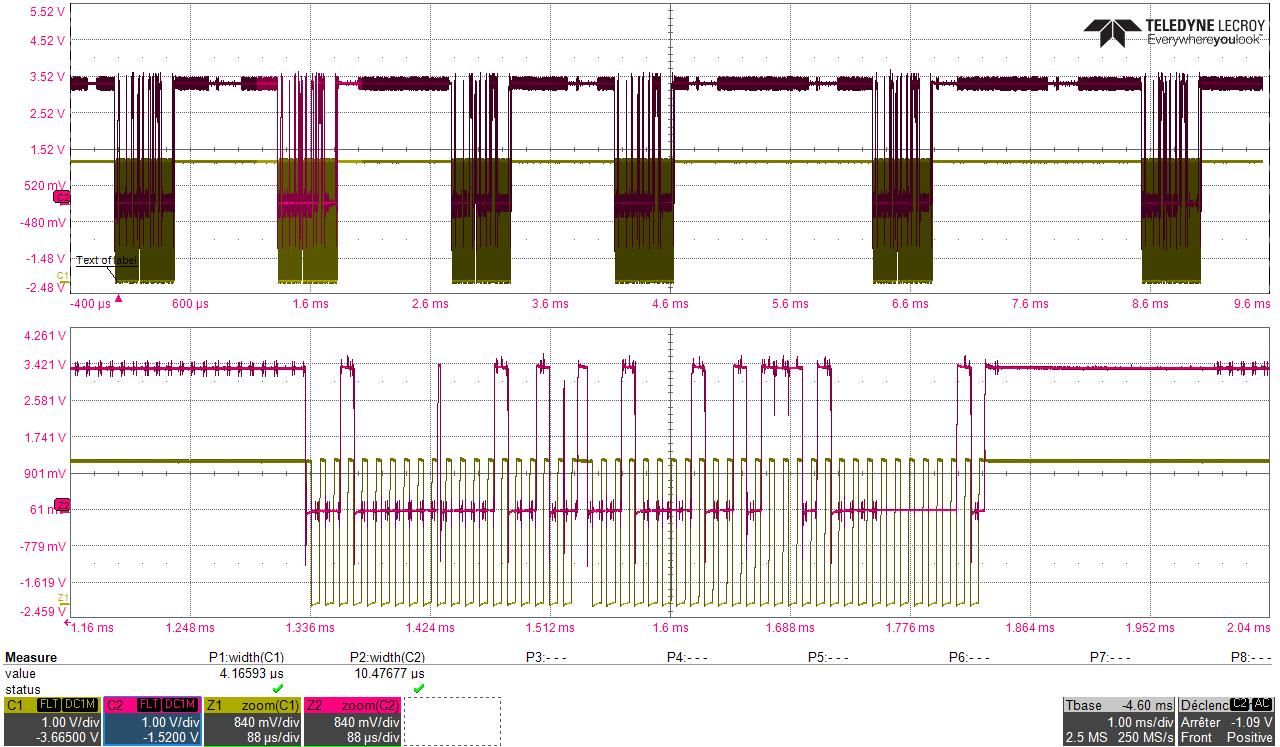This screenshot has height=747, width=1280.
Task: Click the DC1M badge in C2 descriptor
Action: coord(180,705)
